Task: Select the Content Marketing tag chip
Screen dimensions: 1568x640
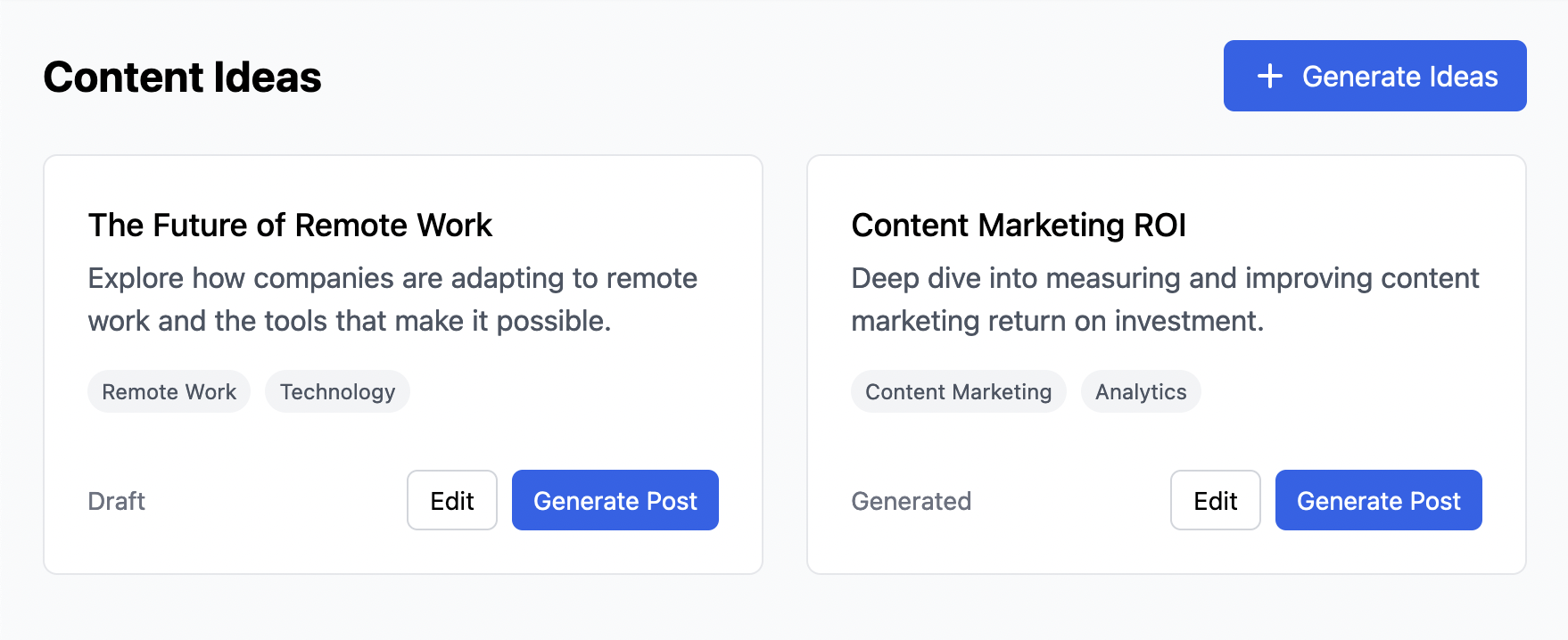Action: click(x=958, y=392)
